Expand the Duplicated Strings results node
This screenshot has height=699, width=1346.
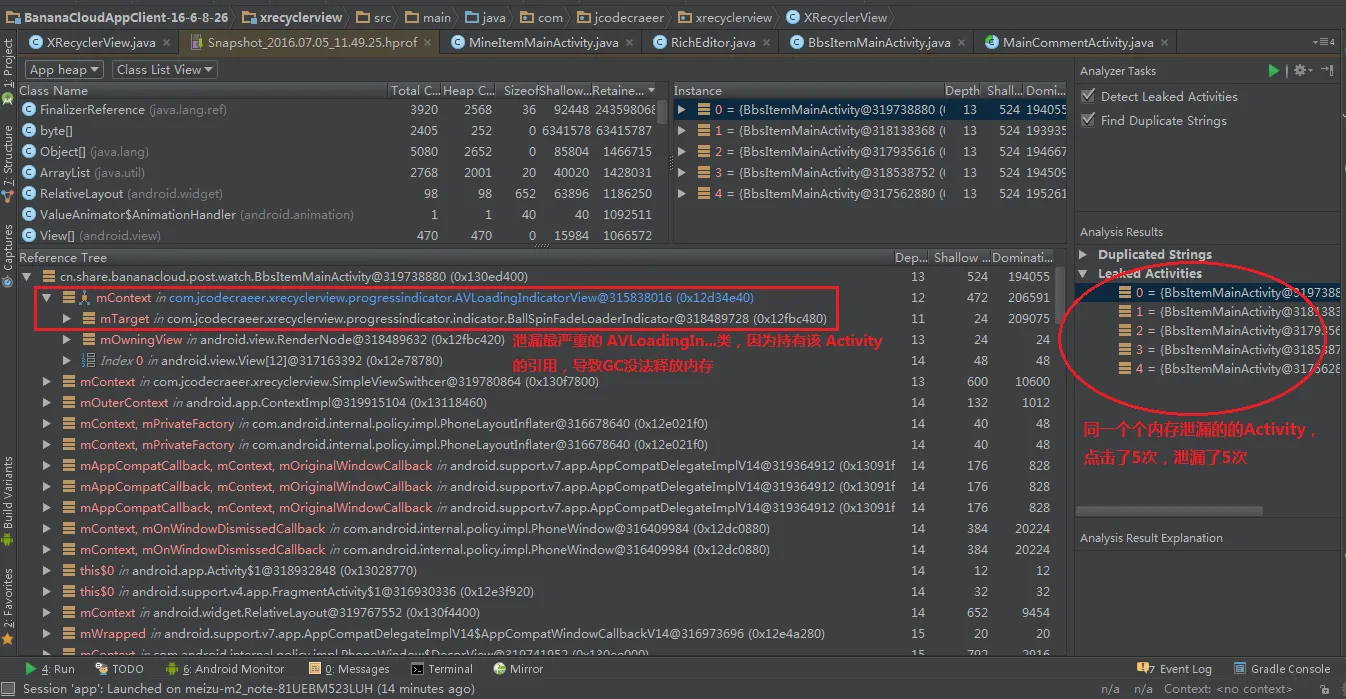click(x=1084, y=255)
